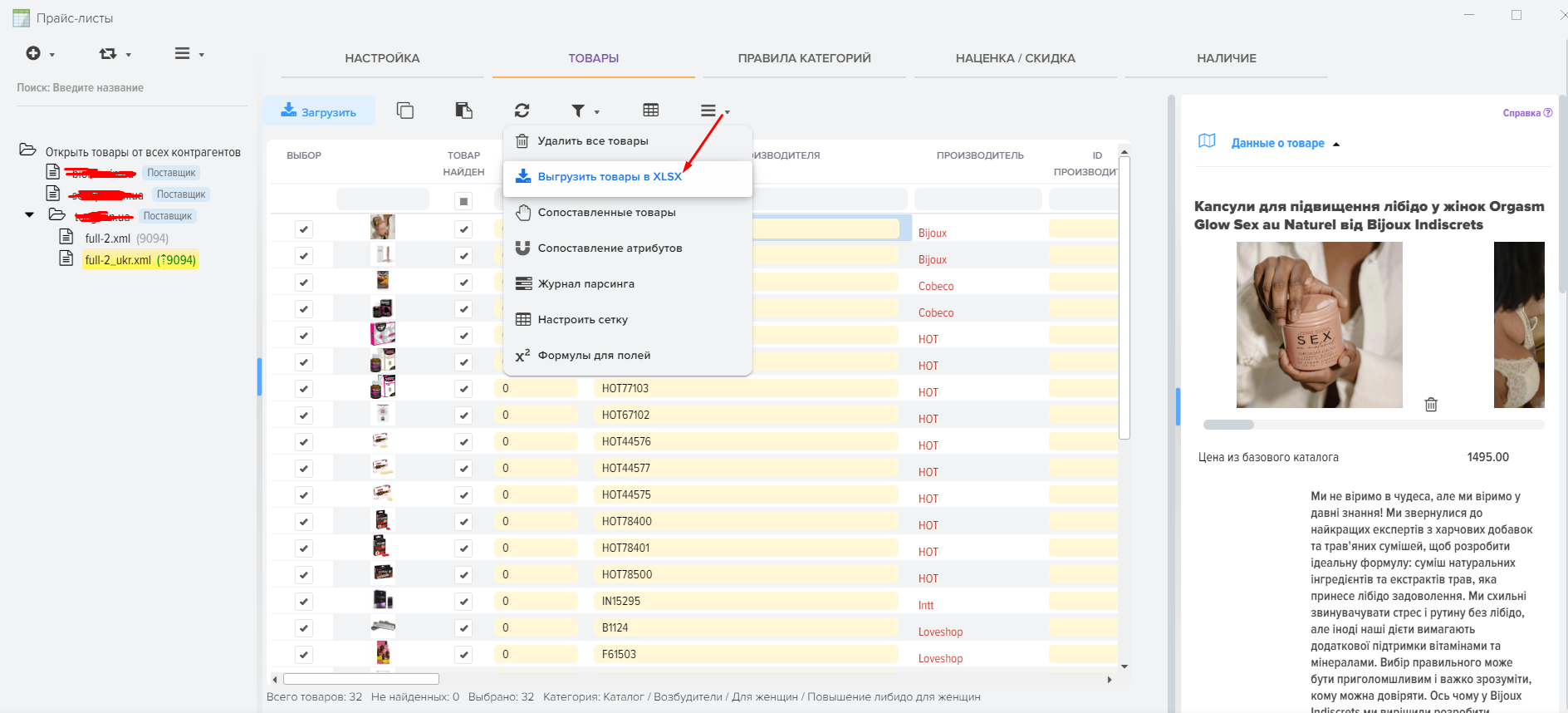Screen dimensions: 1568x713
Task: Toggle the Товар найден filter checkbox in the header
Action: 463,201
